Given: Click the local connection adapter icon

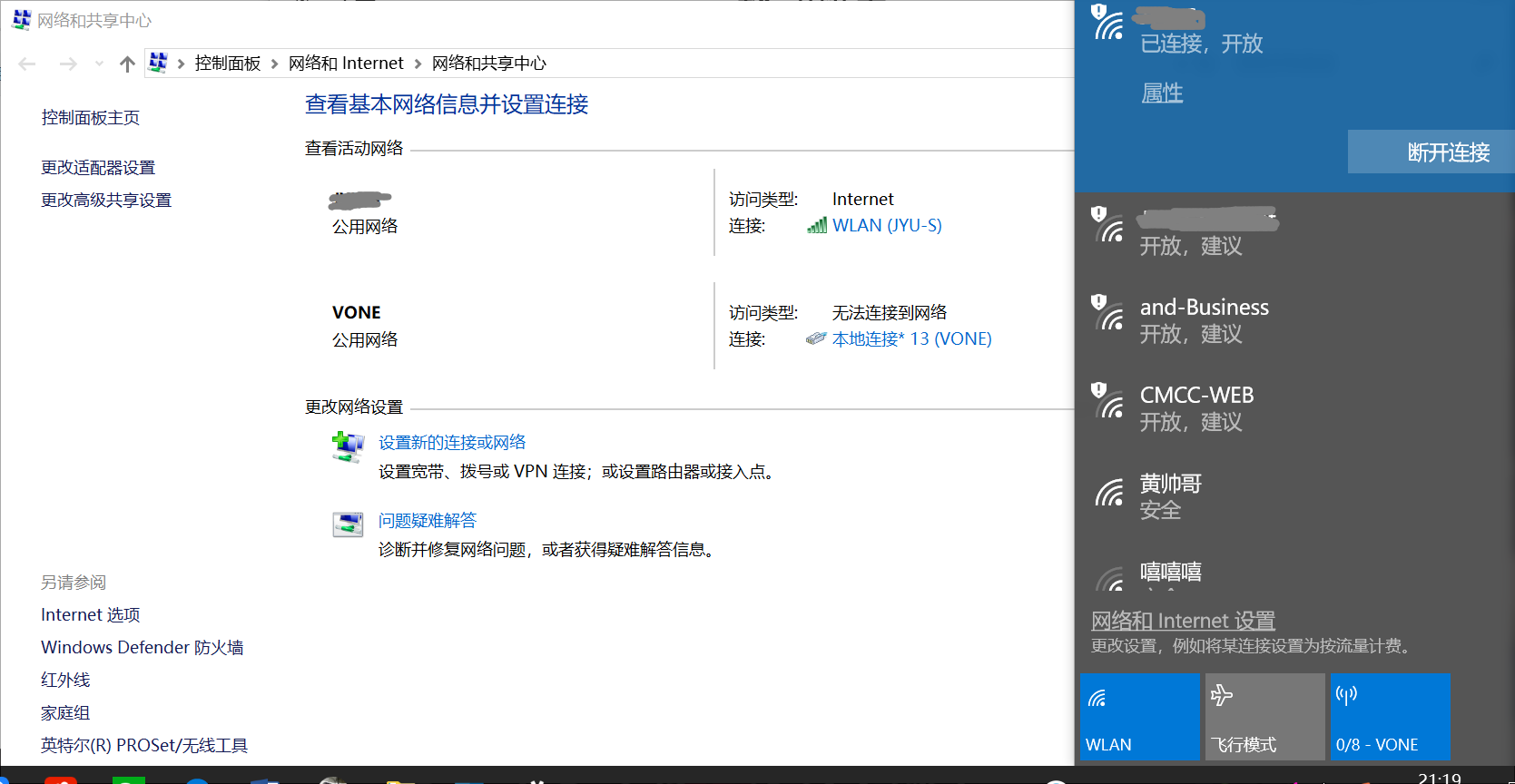Looking at the screenshot, I should 816,338.
